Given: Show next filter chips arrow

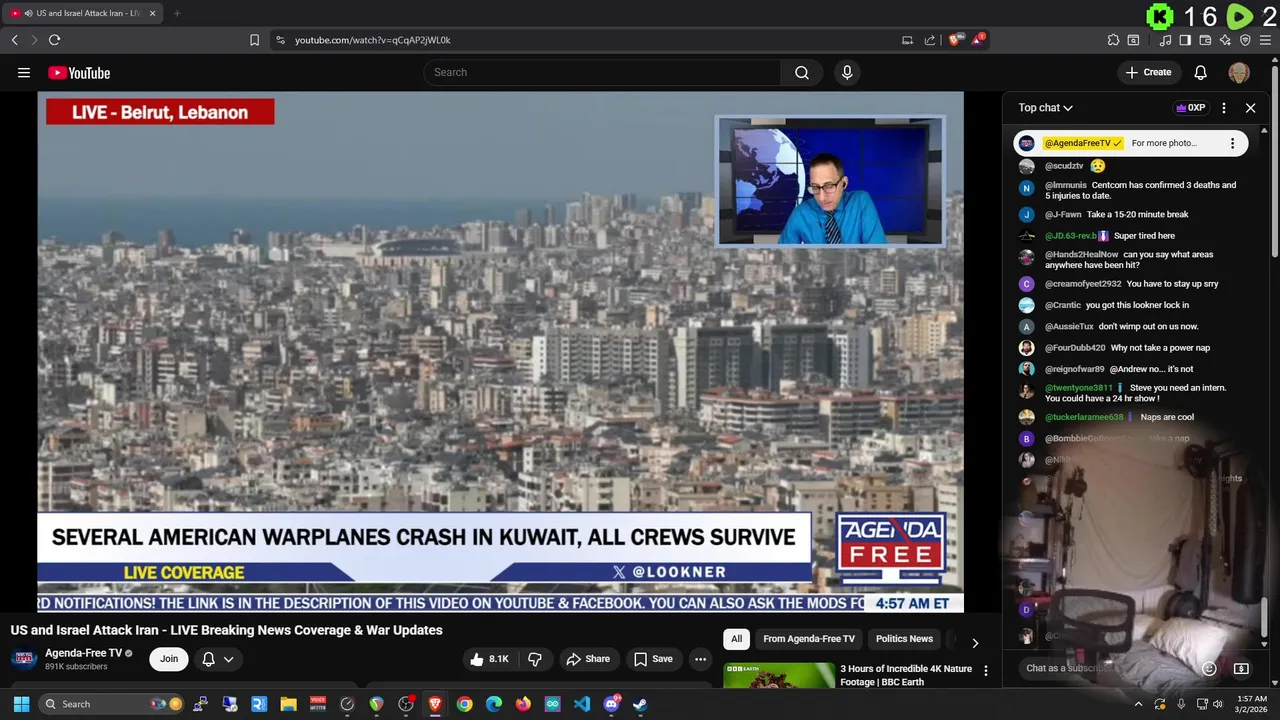Looking at the screenshot, I should click(975, 642).
